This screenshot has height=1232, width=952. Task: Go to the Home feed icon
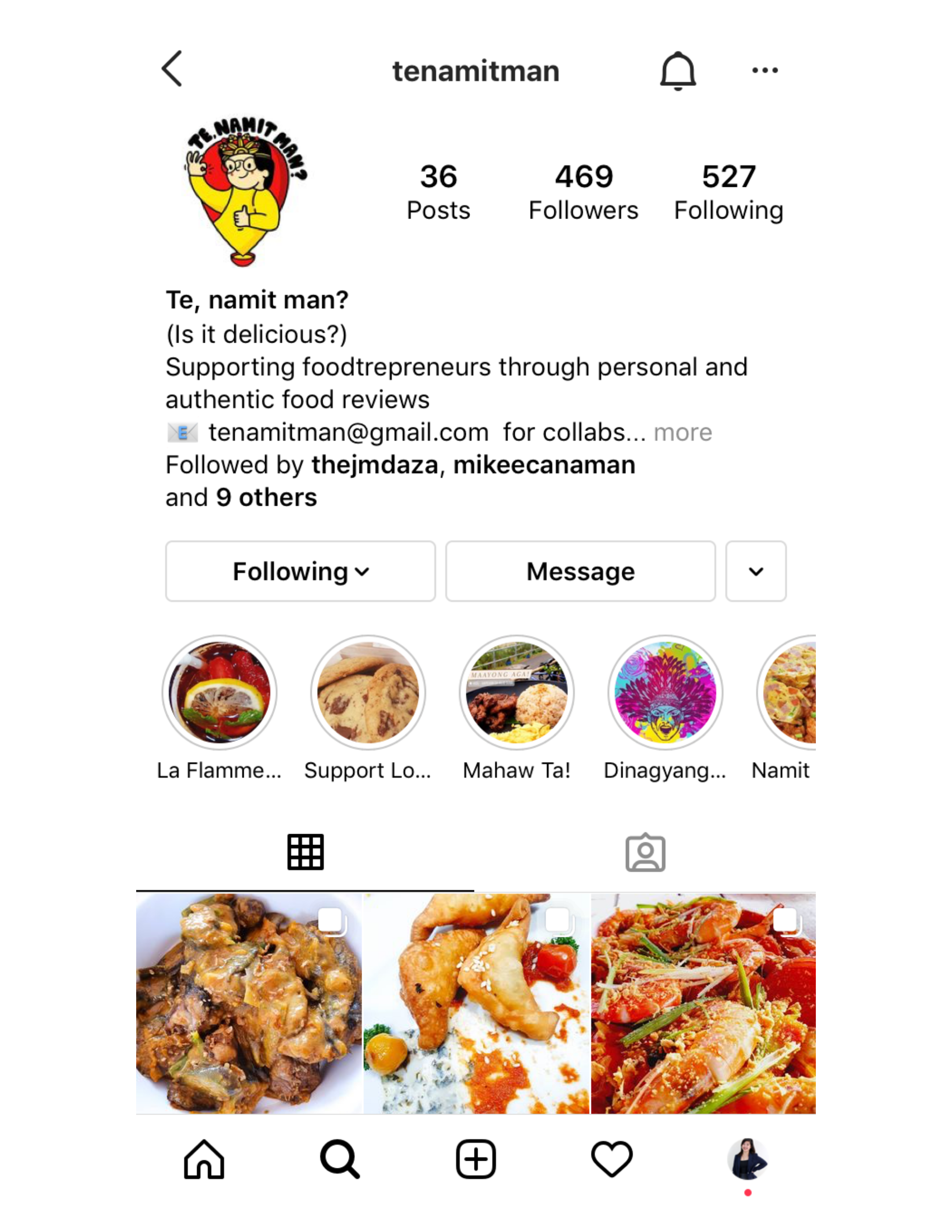(204, 1160)
